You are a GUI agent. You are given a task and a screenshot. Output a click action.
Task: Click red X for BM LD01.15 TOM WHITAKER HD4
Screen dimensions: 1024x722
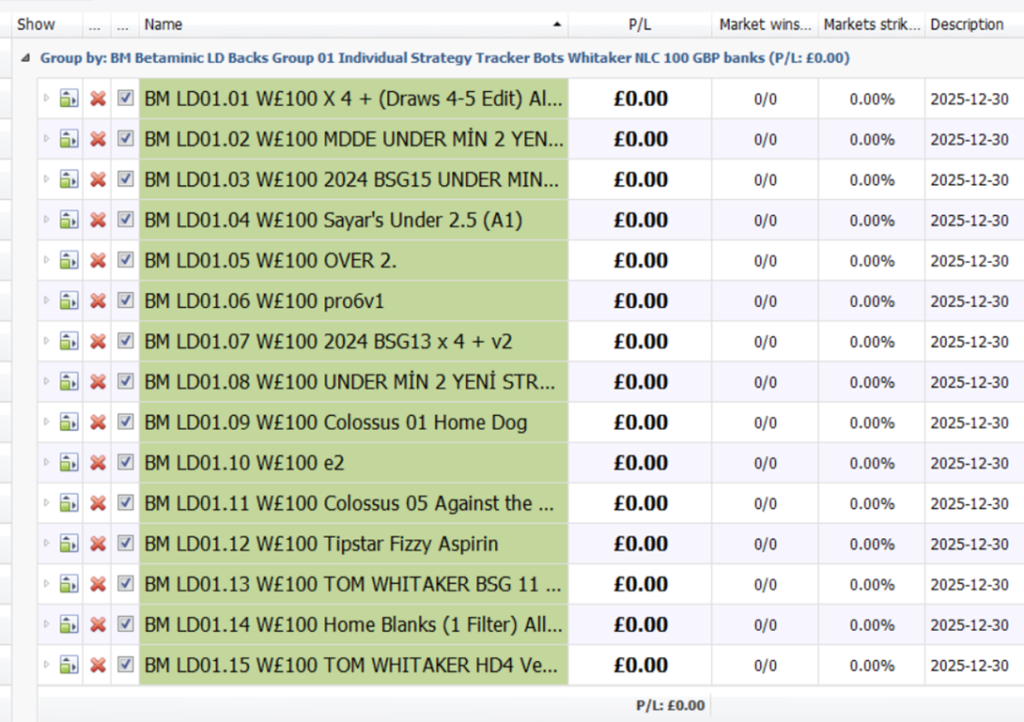coord(98,665)
